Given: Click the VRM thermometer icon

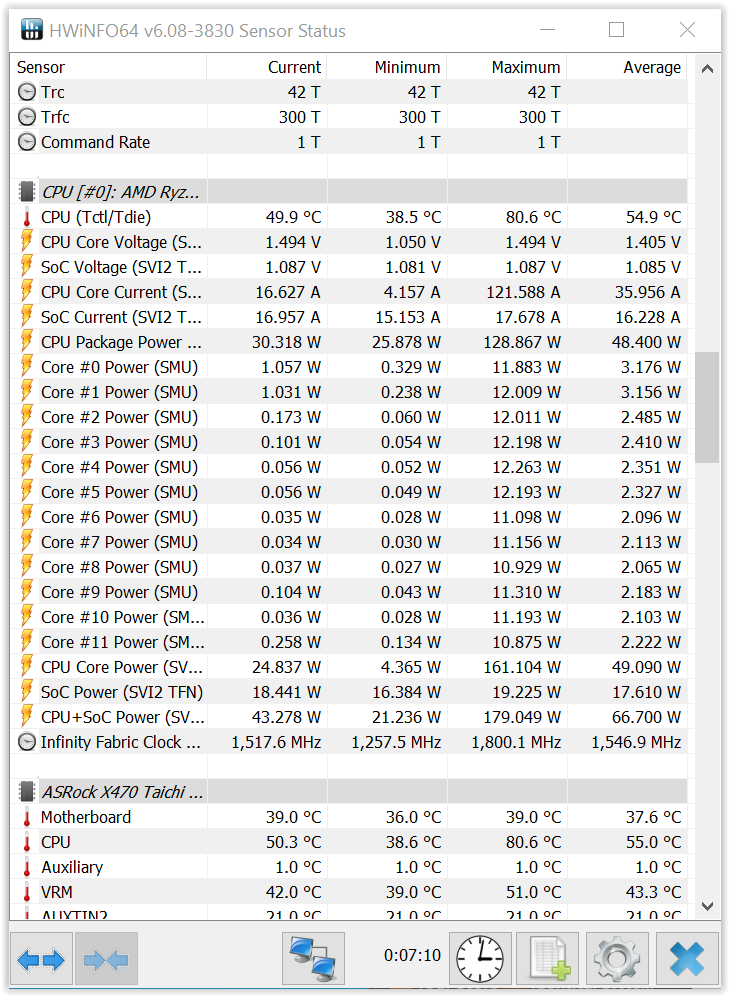Looking at the screenshot, I should click(x=27, y=892).
